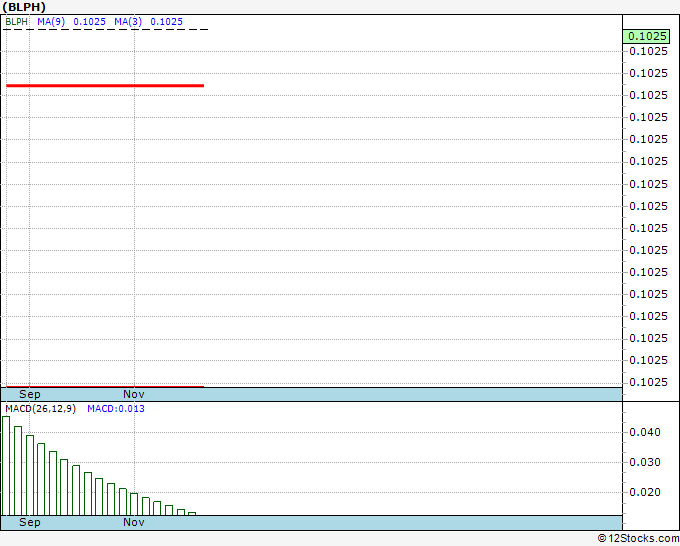Click the 0.030 MACD axis value
This screenshot has width=680, height=546.
[645, 462]
